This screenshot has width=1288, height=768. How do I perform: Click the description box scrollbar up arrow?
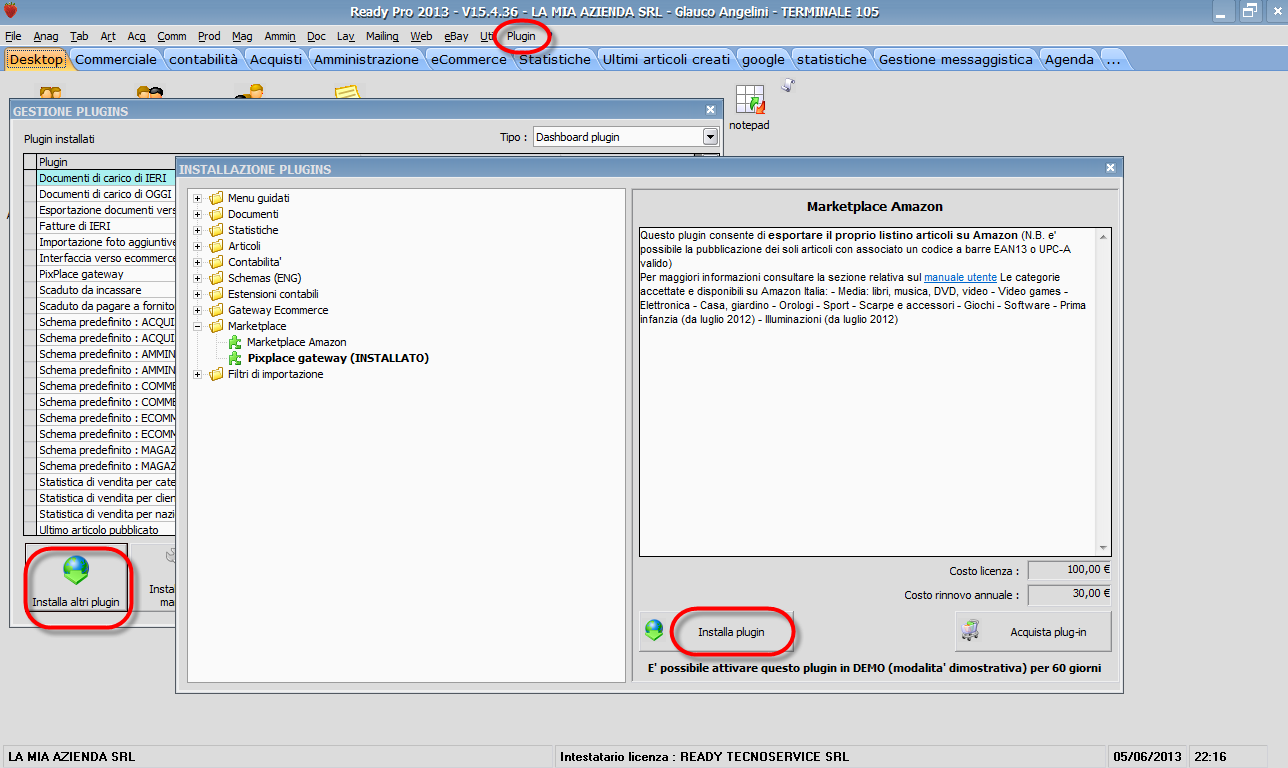point(1103,236)
